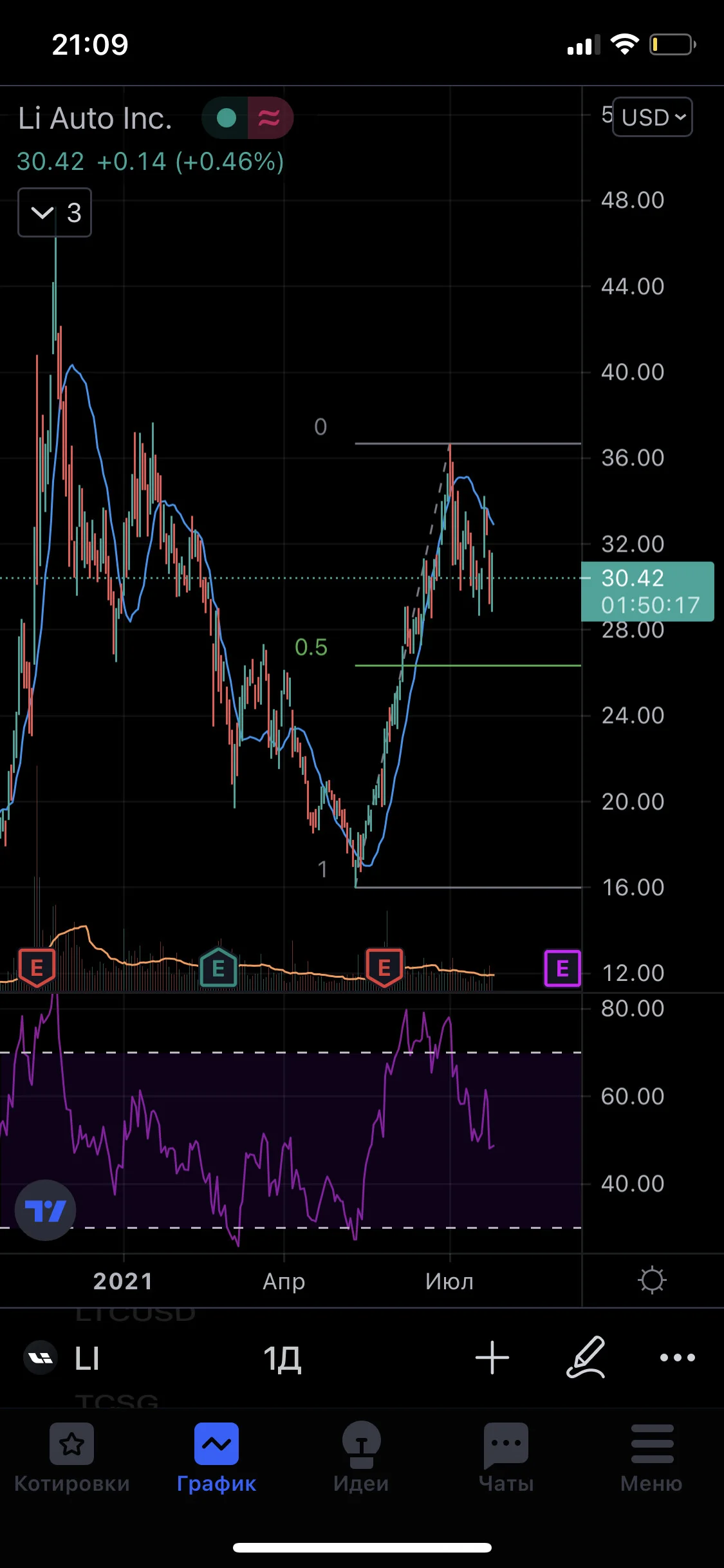Switch to the Котировки tab
This screenshot has height=1568, width=724.
tap(72, 1459)
